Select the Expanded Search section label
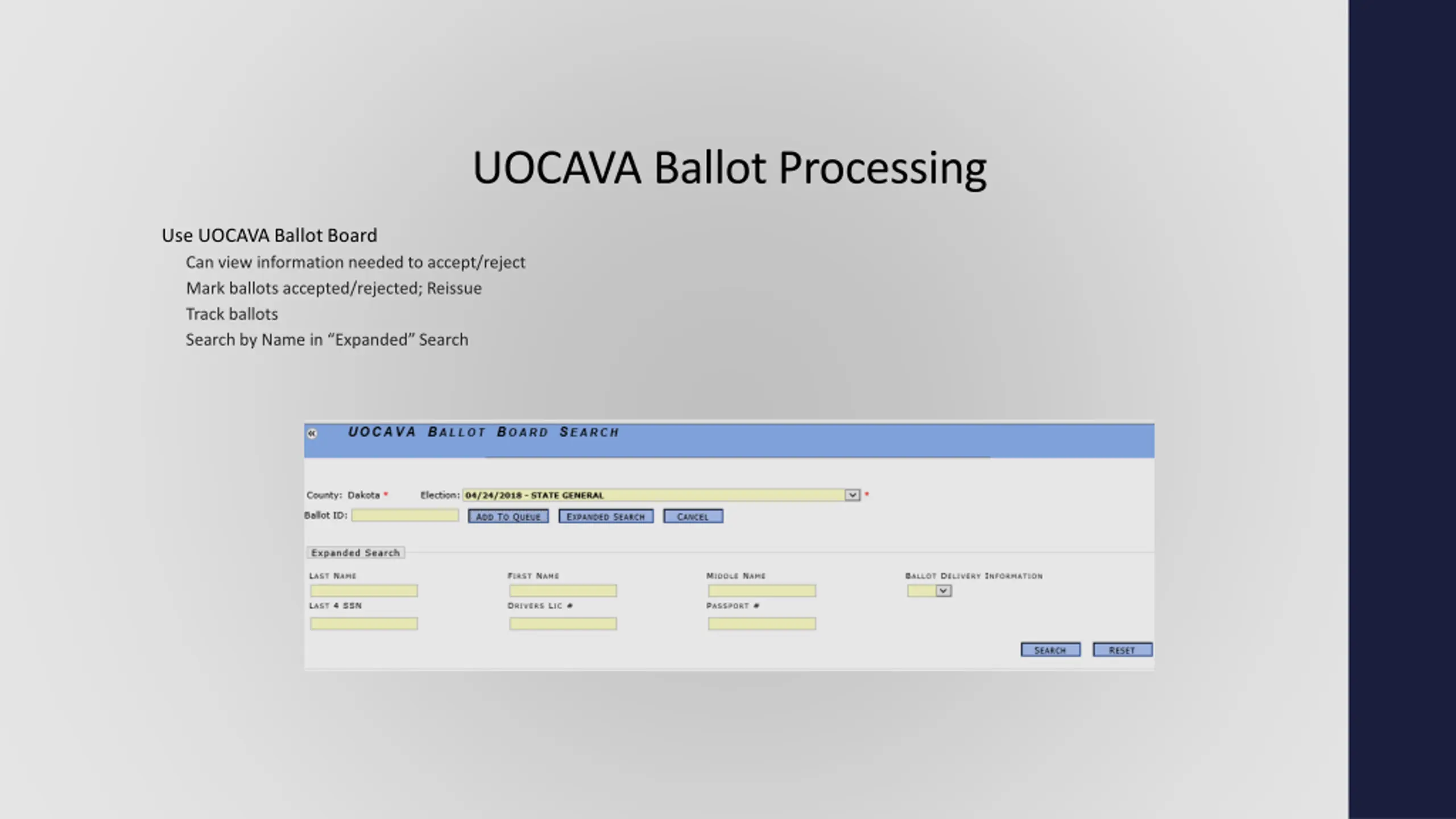 click(355, 553)
